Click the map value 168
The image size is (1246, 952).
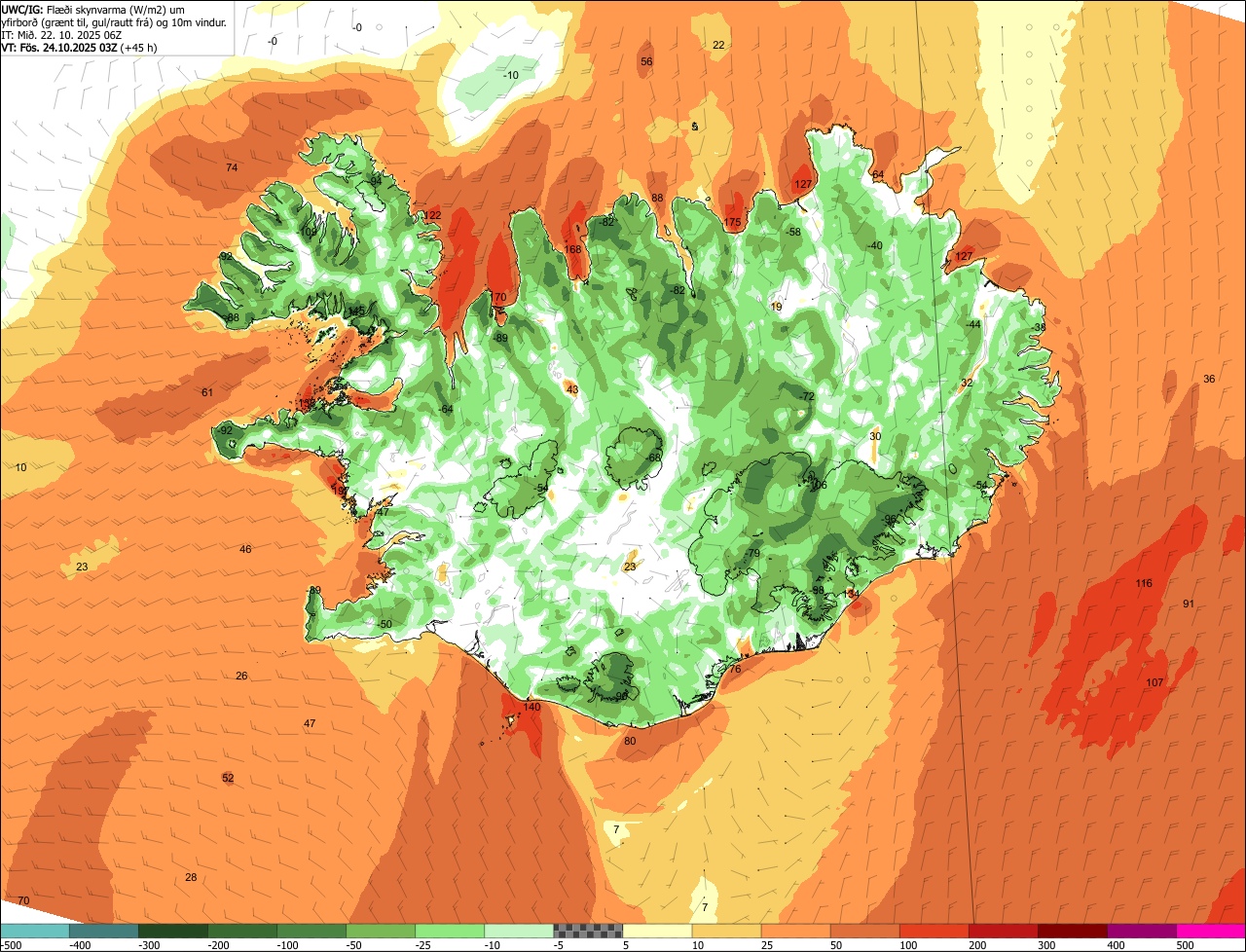(x=572, y=249)
